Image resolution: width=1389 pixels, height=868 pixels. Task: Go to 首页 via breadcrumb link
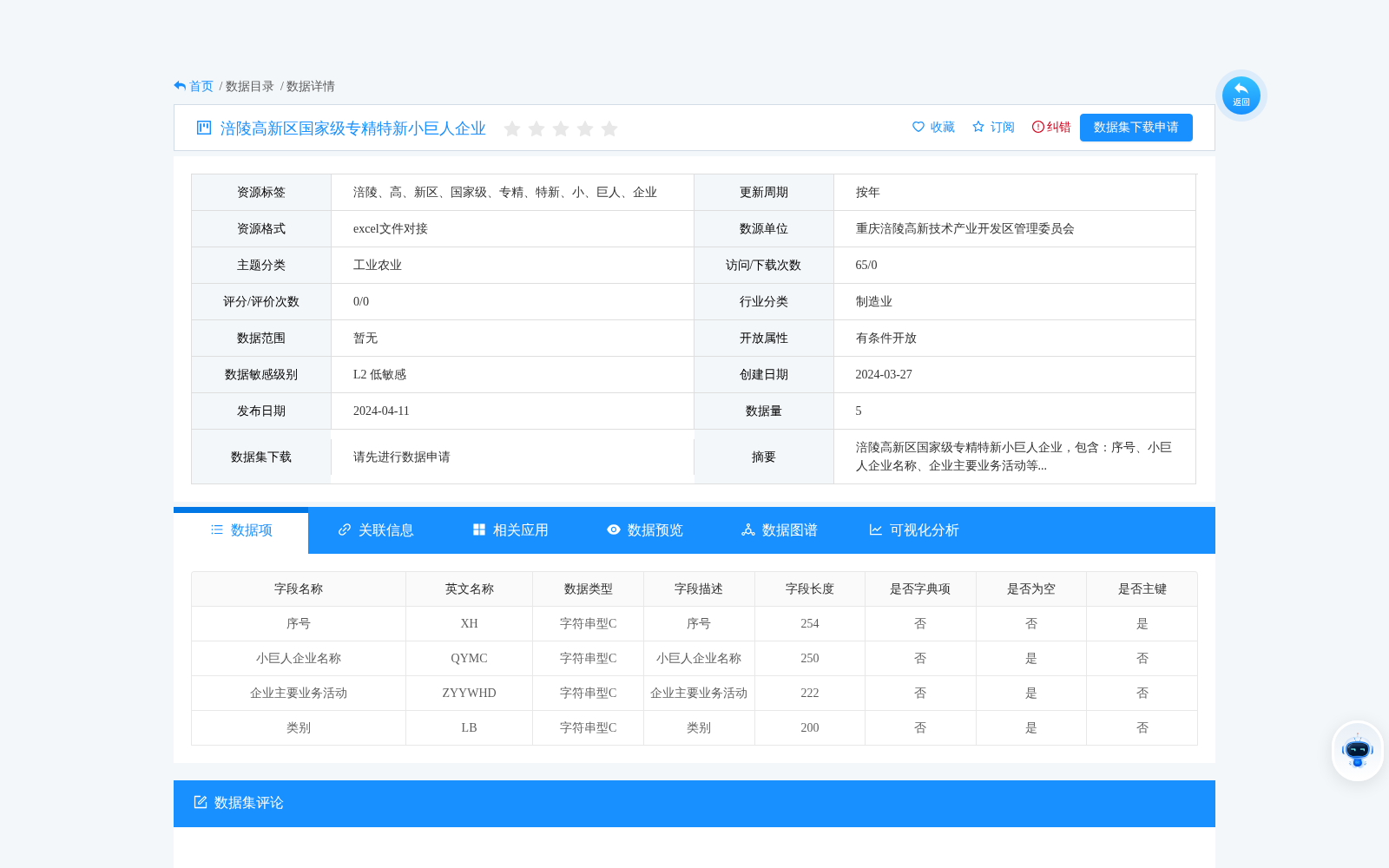point(201,86)
